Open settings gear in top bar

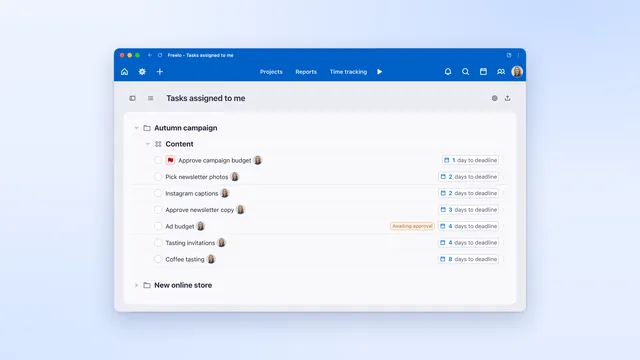coord(142,72)
